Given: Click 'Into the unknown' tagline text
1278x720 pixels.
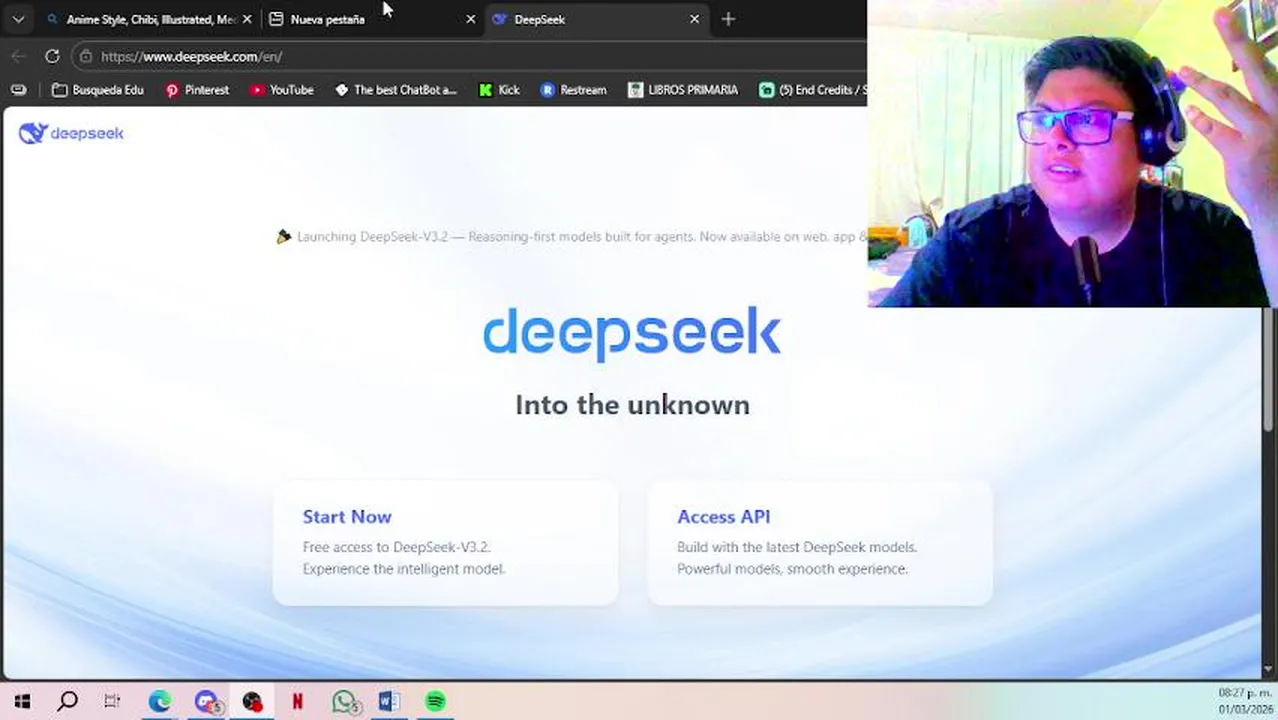Looking at the screenshot, I should coord(632,405).
